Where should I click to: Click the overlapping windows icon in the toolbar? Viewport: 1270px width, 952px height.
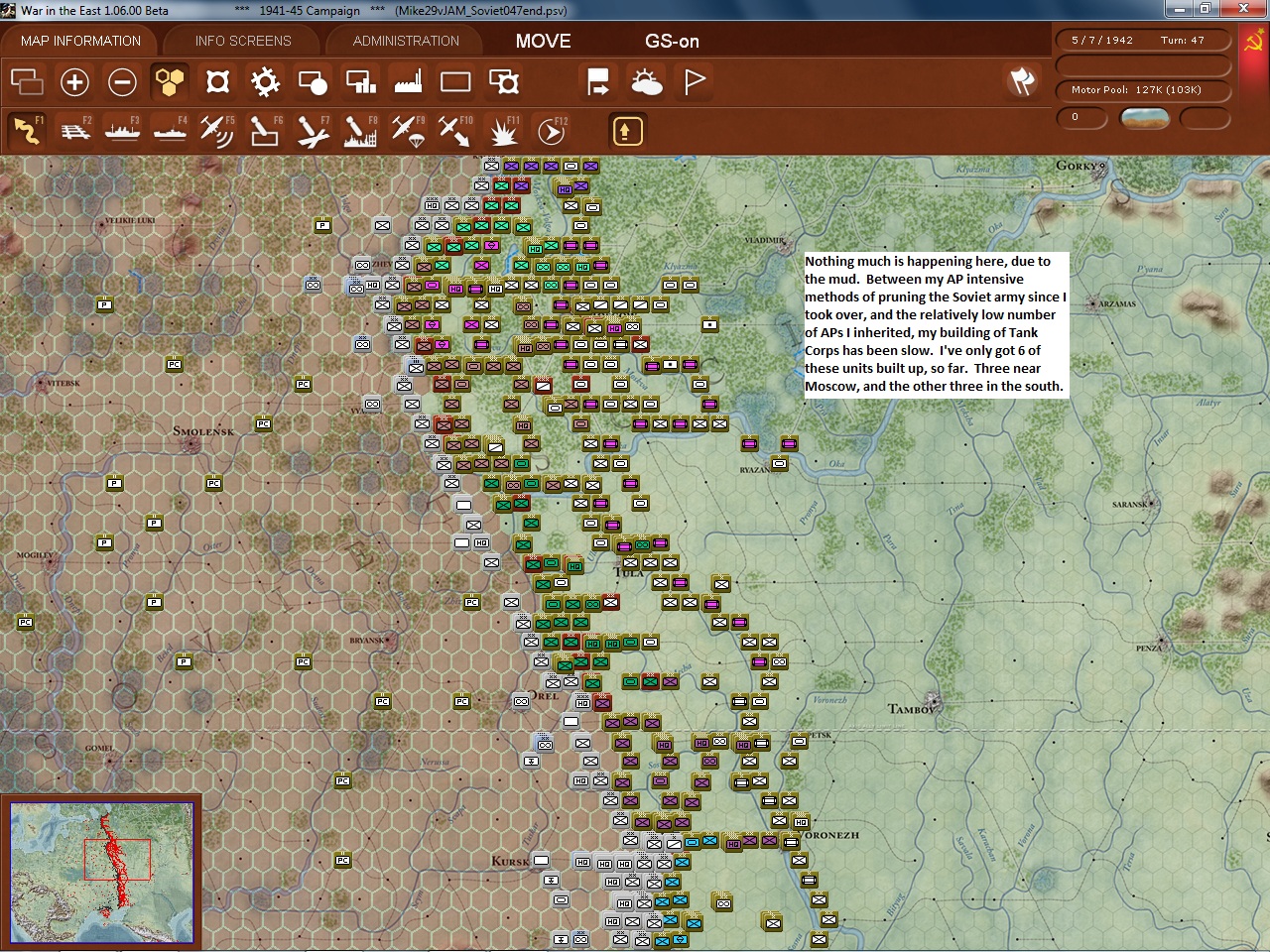point(27,81)
